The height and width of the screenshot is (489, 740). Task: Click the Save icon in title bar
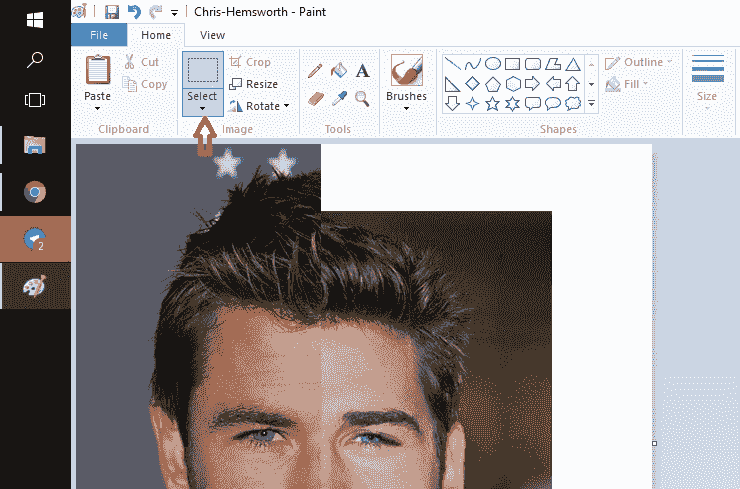(112, 12)
